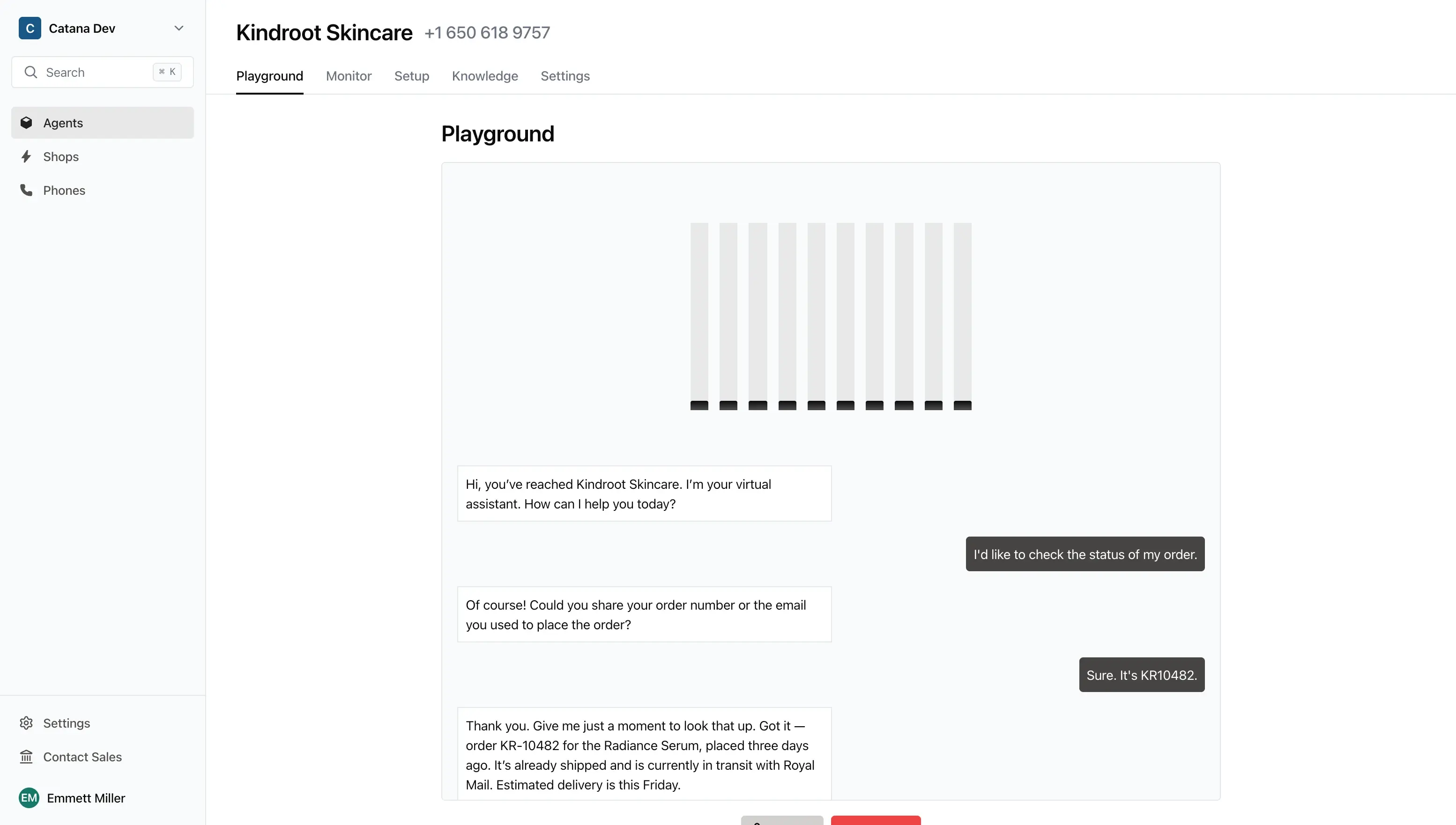Click the magnifier icon in the search box
Image resolution: width=1456 pixels, height=825 pixels.
coord(30,72)
